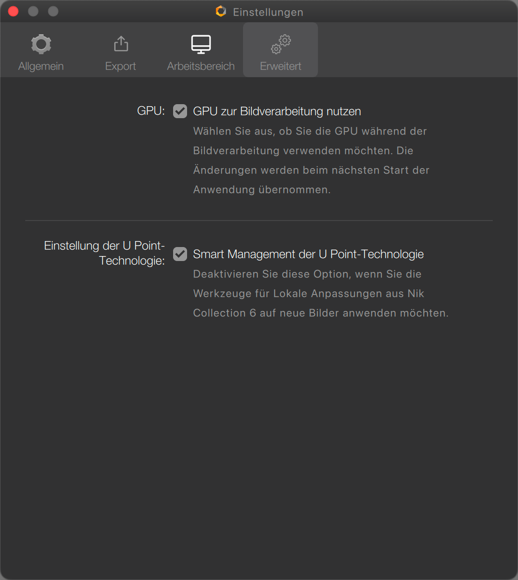Click the GPU description text paragraph
518x580 pixels.
pos(311,160)
